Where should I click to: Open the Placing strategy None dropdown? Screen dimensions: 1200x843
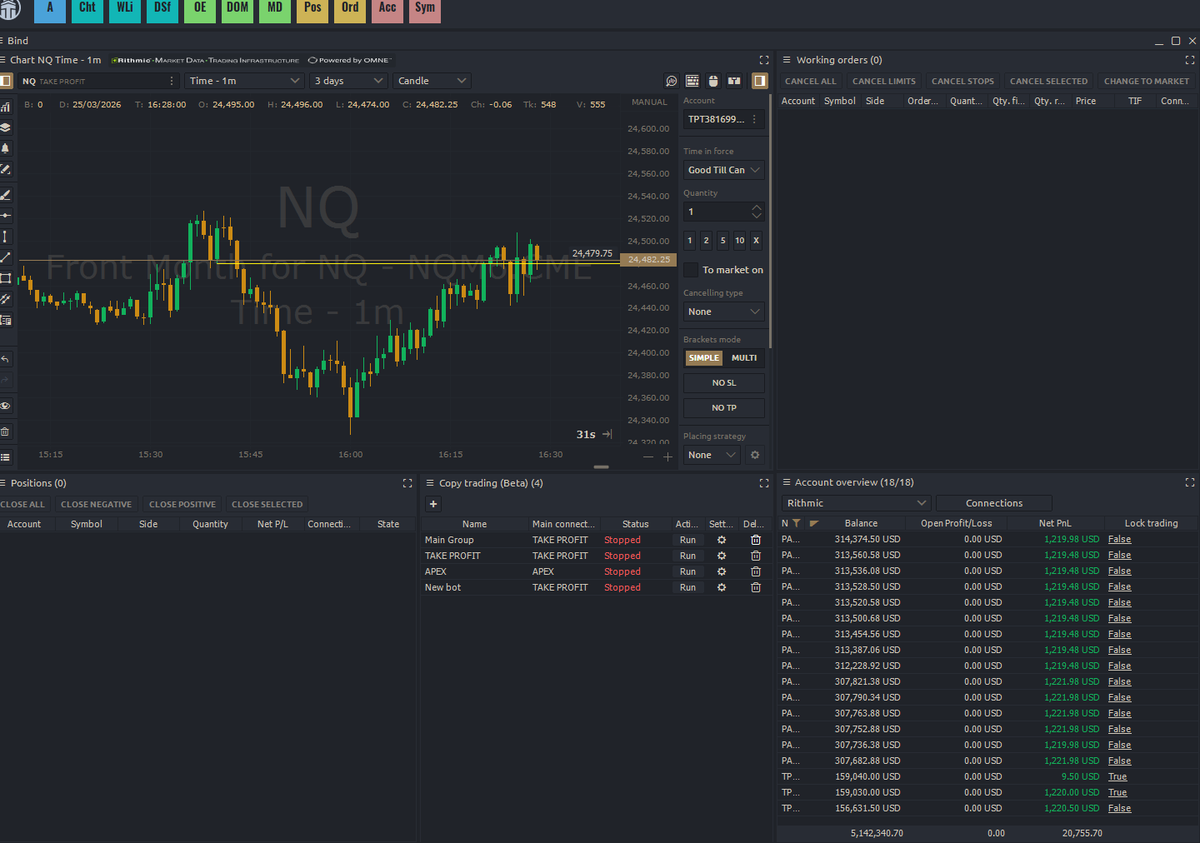pos(712,455)
